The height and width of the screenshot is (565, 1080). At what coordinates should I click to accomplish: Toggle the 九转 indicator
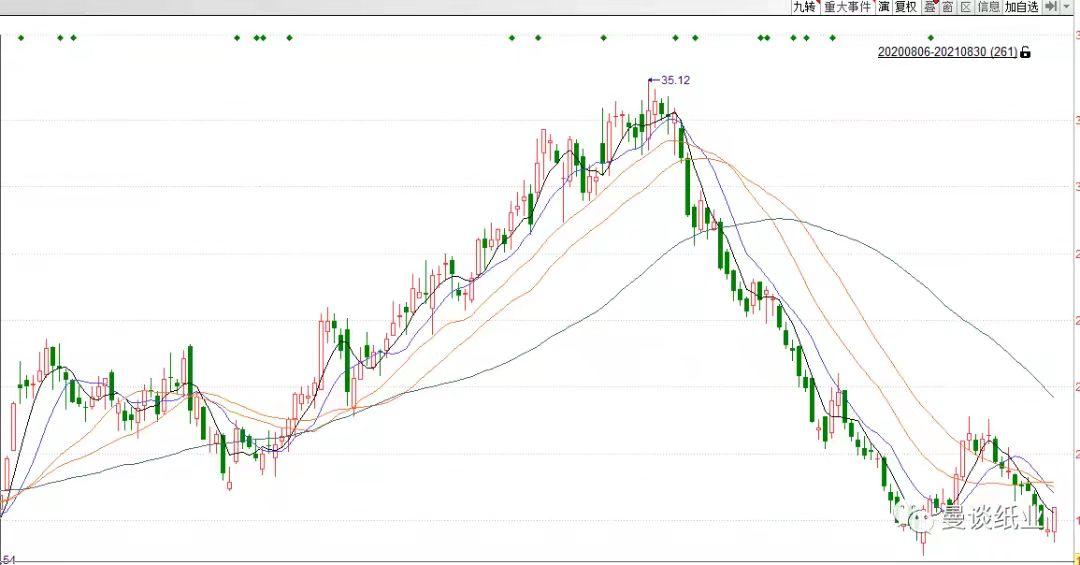click(804, 7)
